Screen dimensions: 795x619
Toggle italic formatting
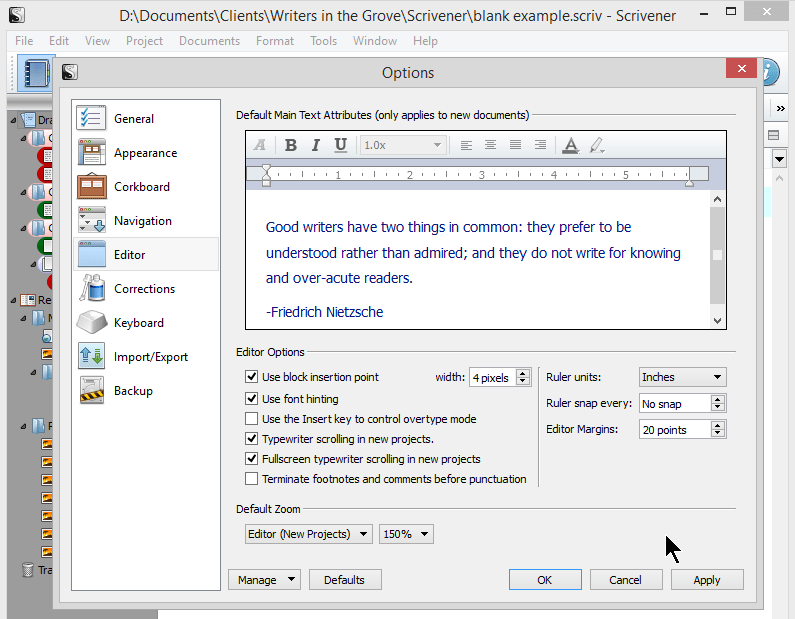[x=315, y=145]
